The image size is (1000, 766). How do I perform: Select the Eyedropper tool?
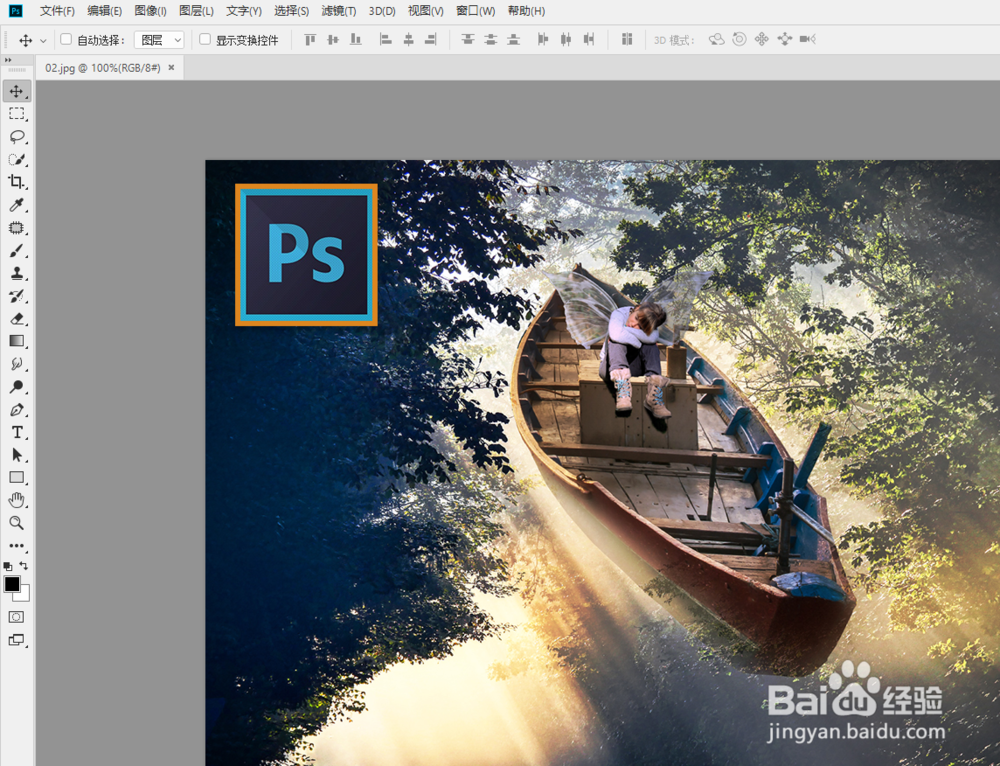click(17, 205)
